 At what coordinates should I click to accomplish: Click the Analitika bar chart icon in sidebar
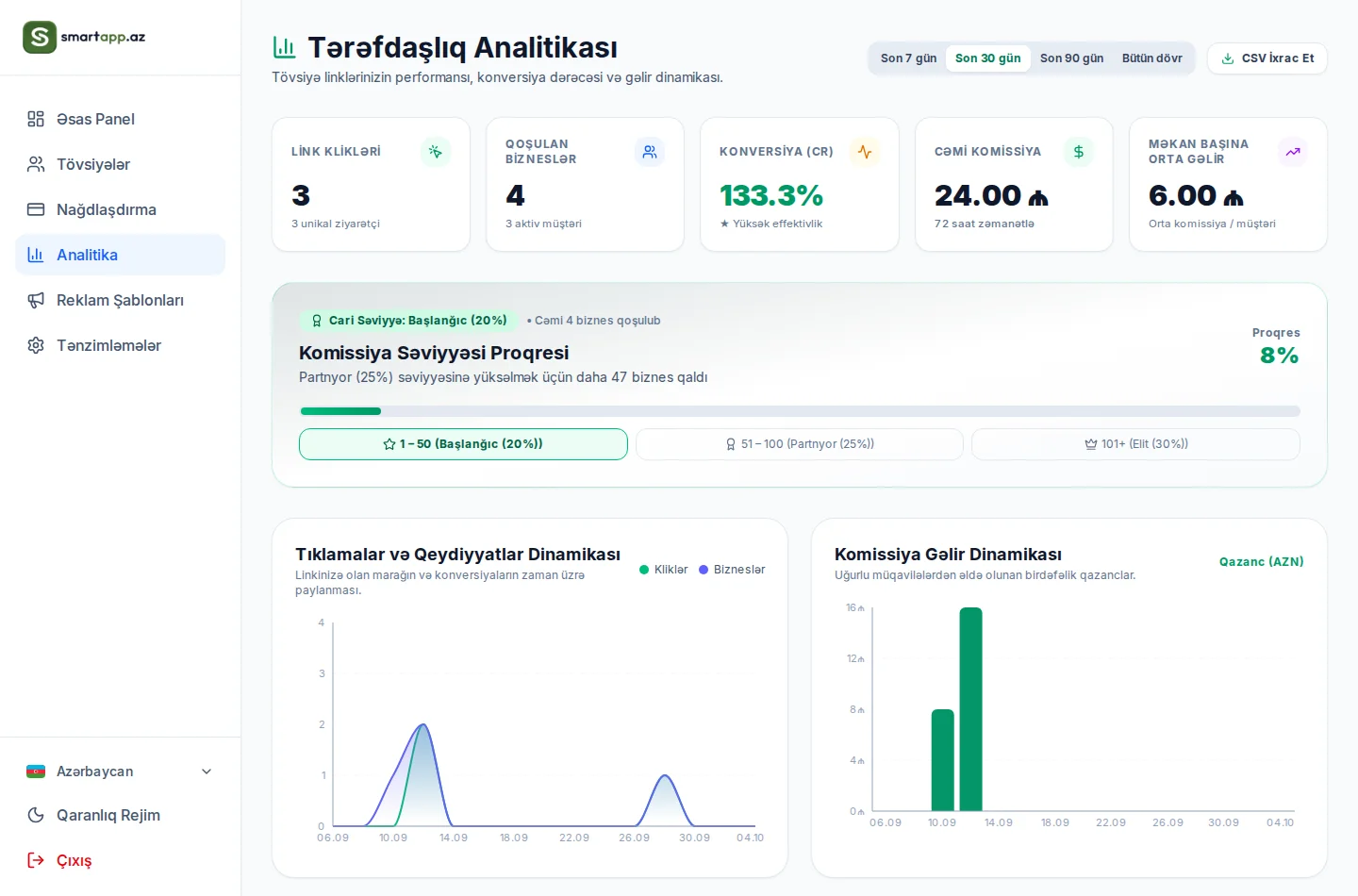[x=36, y=255]
